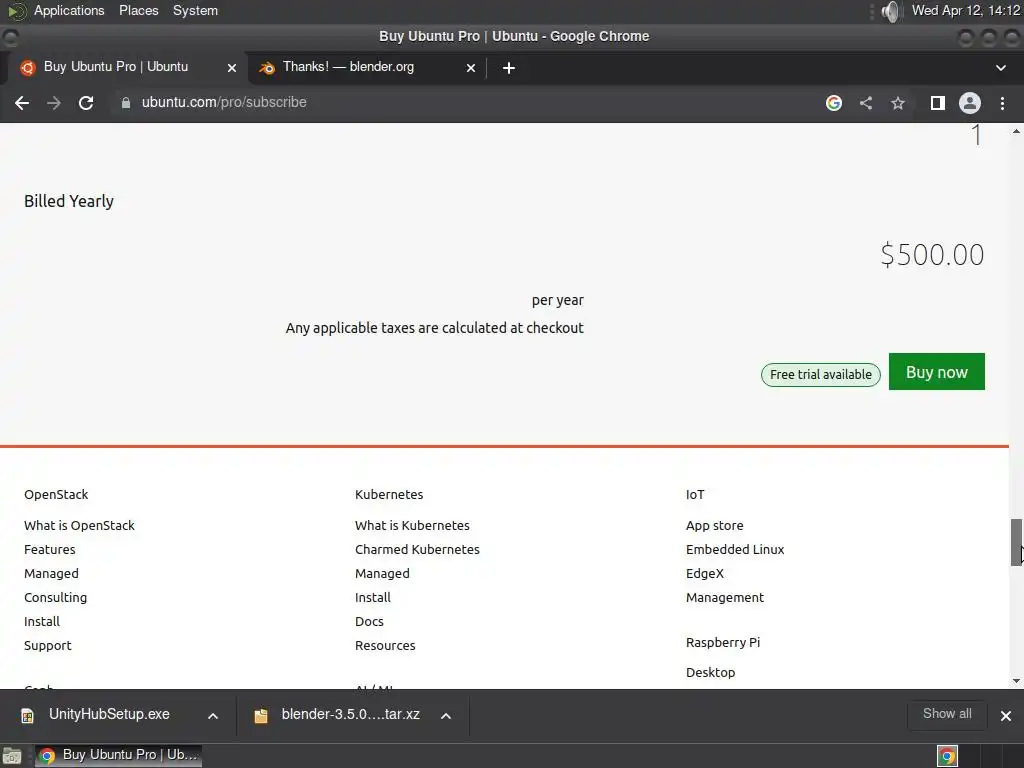Open IoT Management link
1024x768 pixels.
pyautogui.click(x=724, y=598)
